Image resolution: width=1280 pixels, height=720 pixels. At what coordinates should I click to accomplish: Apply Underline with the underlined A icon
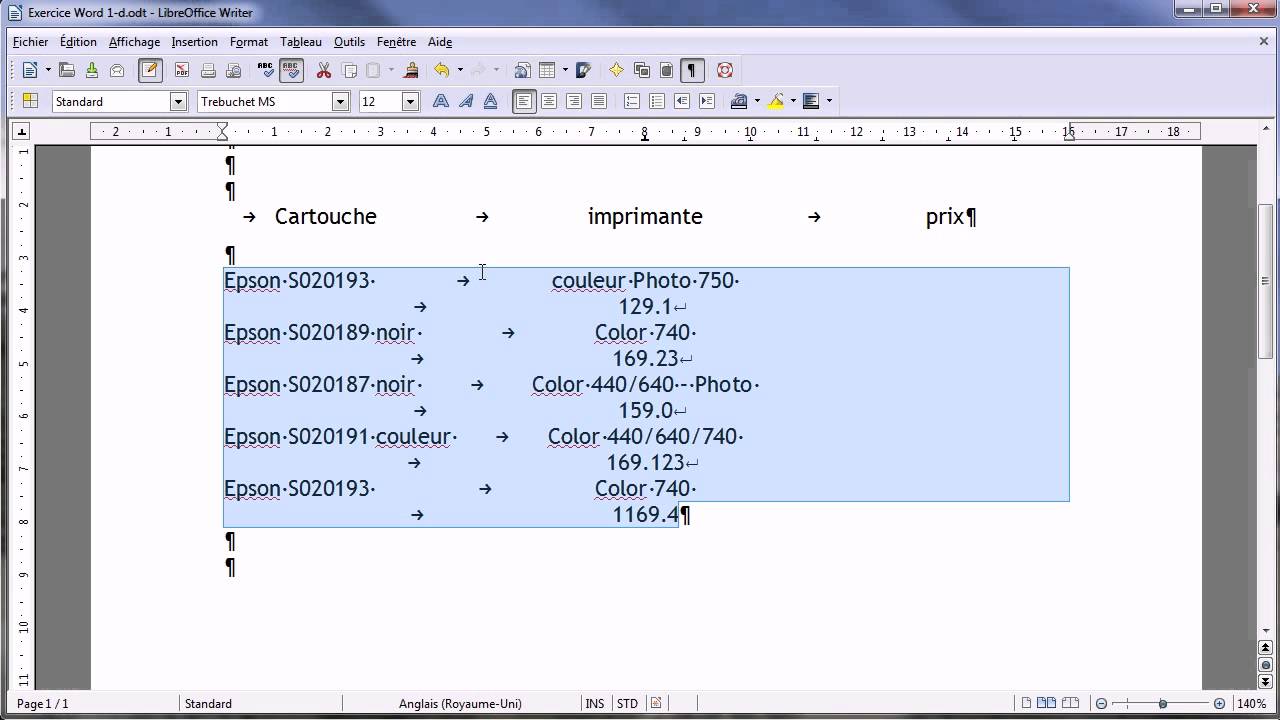coord(490,101)
